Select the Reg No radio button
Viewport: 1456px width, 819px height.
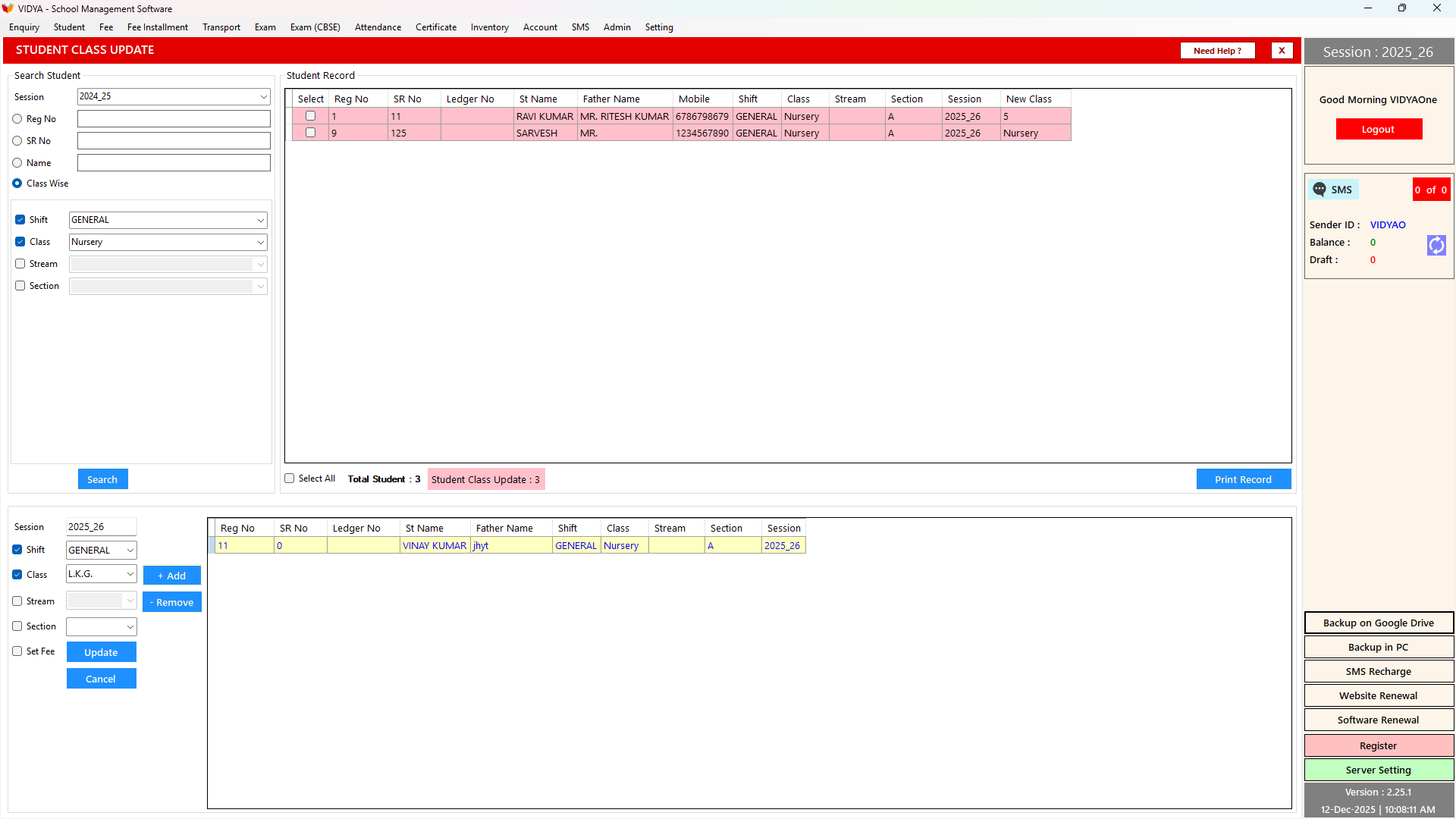click(x=17, y=119)
